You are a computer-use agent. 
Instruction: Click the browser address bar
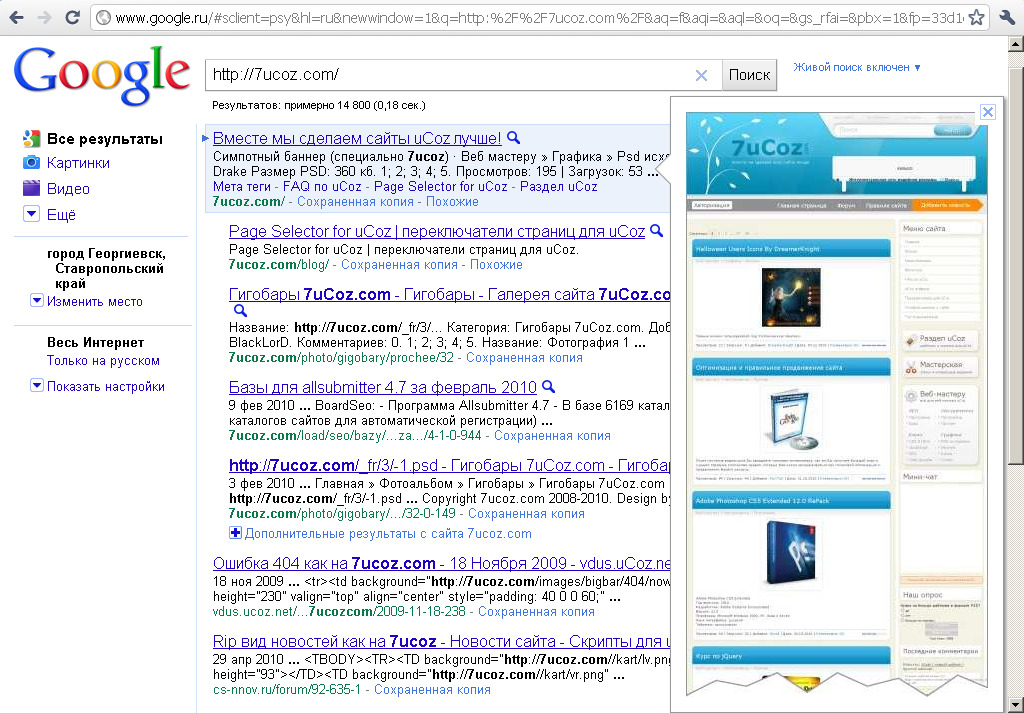(x=538, y=18)
